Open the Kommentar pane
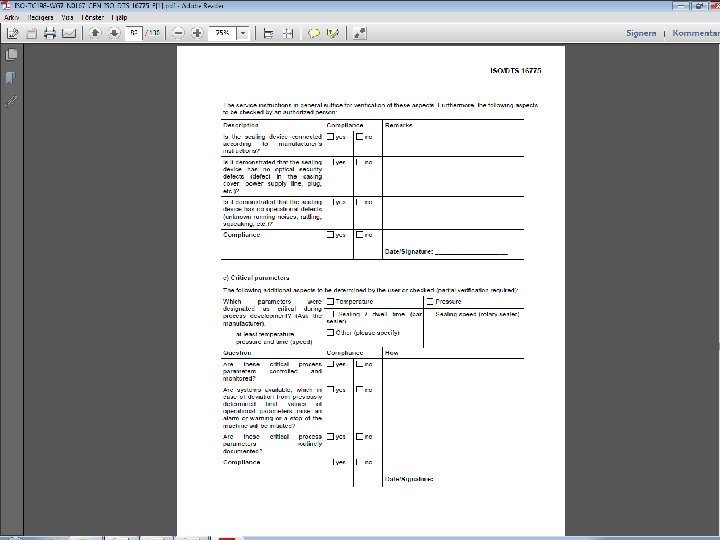 (696, 33)
